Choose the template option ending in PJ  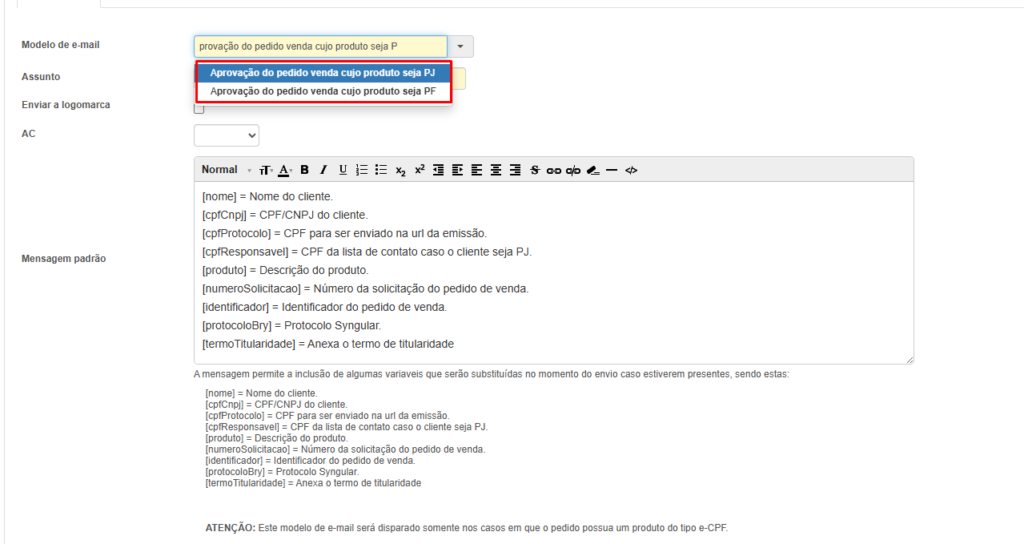tap(322, 73)
